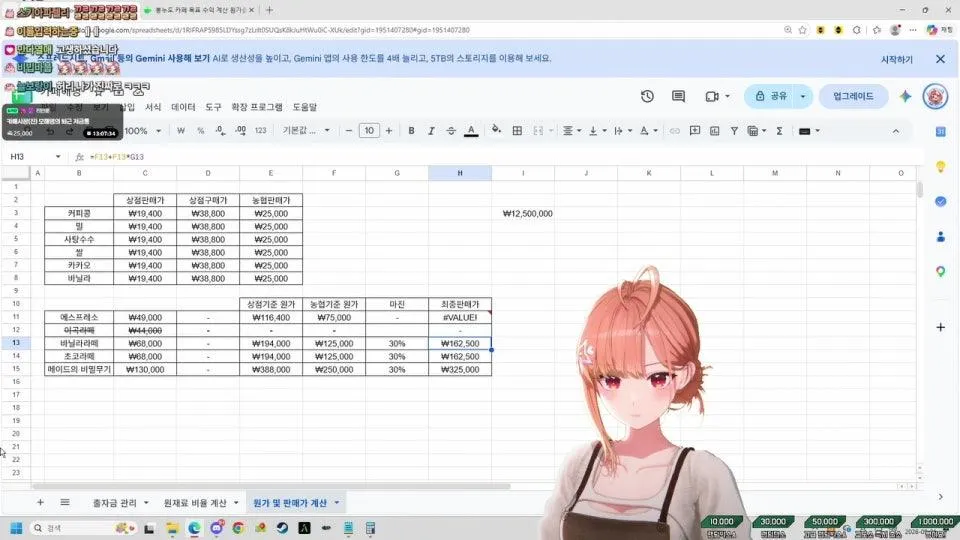Open the Windows Start menu

(17, 528)
